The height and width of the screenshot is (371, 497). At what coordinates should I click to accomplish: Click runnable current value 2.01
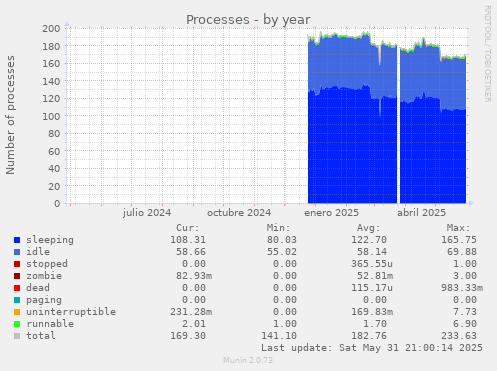point(194,324)
